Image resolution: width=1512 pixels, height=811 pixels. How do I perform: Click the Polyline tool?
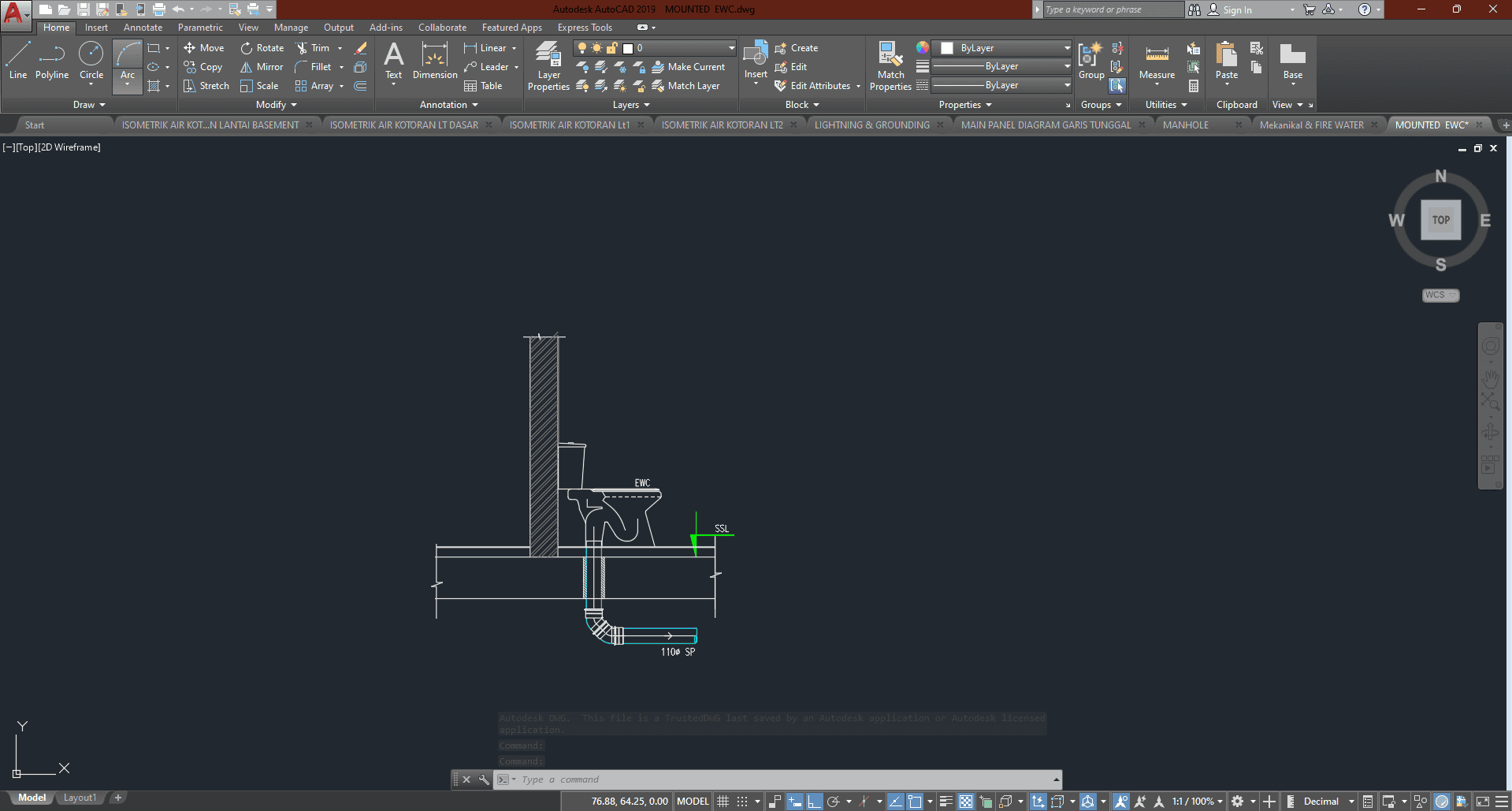click(52, 61)
